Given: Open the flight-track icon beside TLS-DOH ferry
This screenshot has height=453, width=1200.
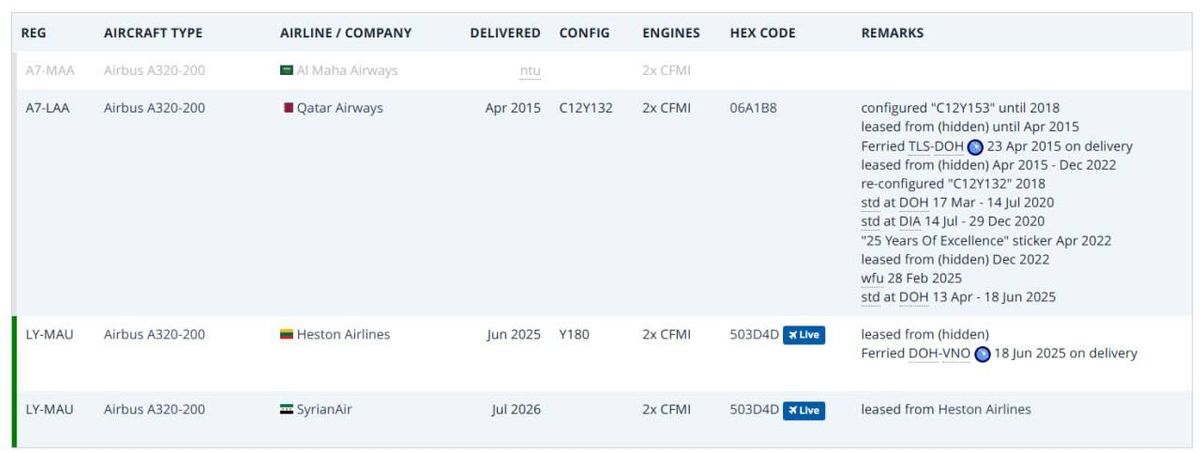Looking at the screenshot, I should pos(975,146).
